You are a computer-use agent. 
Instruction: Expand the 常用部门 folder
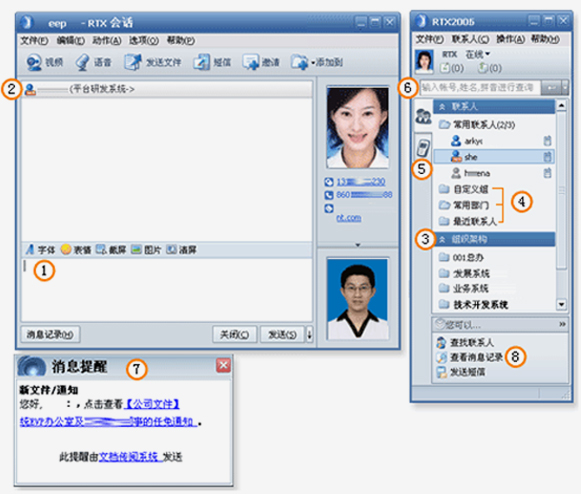pyautogui.click(x=464, y=205)
